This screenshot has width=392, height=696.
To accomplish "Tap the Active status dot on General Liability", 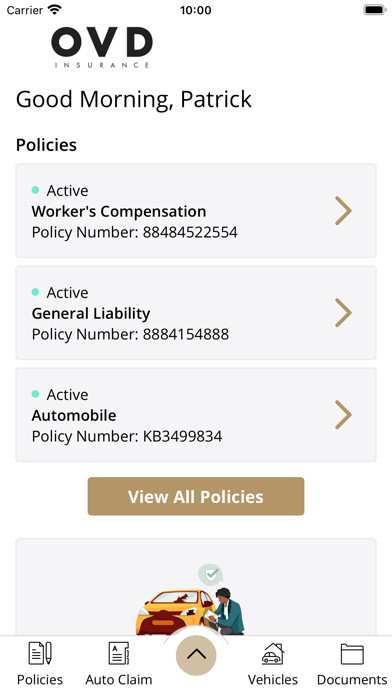I will click(x=36, y=292).
